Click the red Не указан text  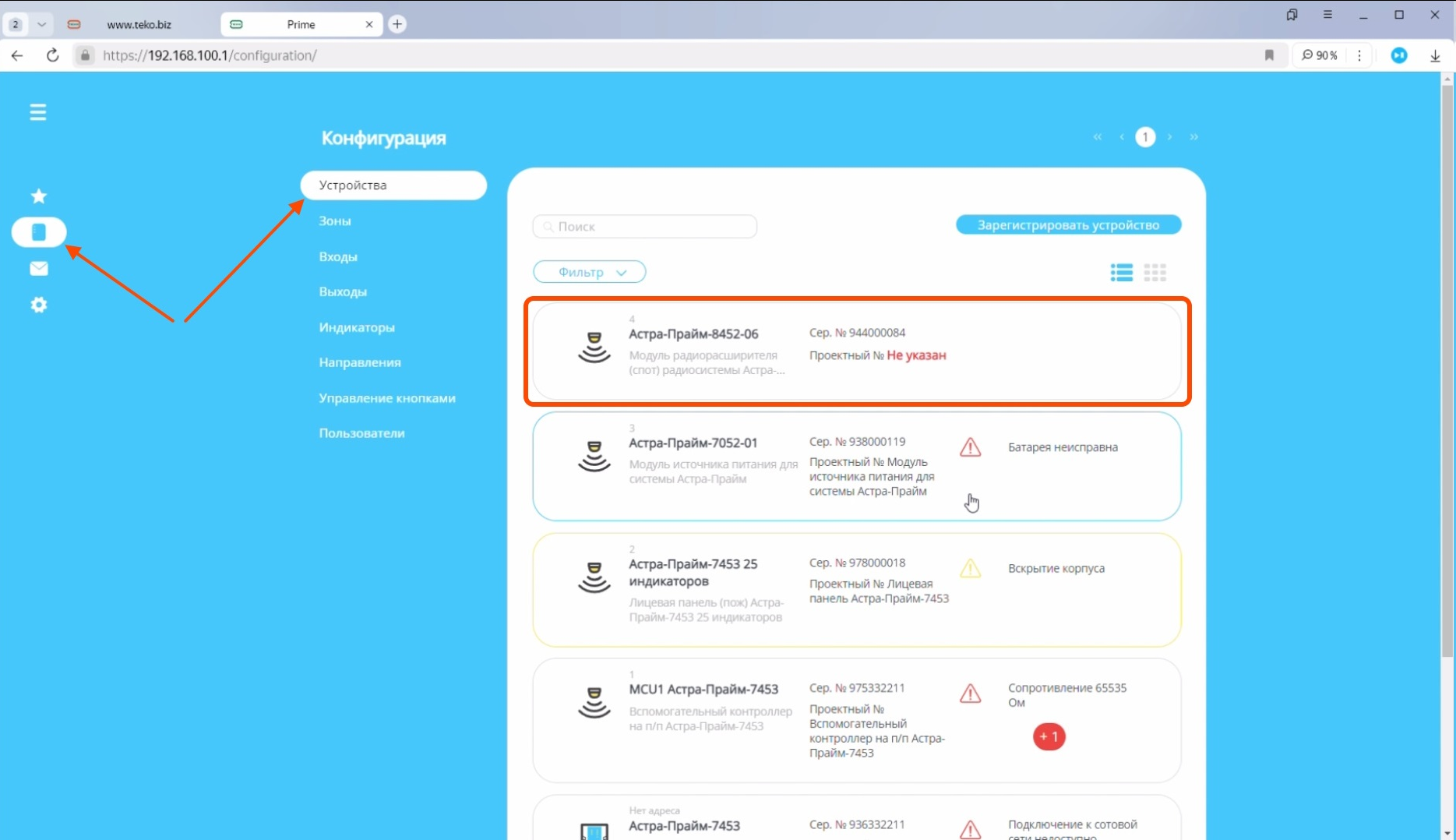coord(916,355)
